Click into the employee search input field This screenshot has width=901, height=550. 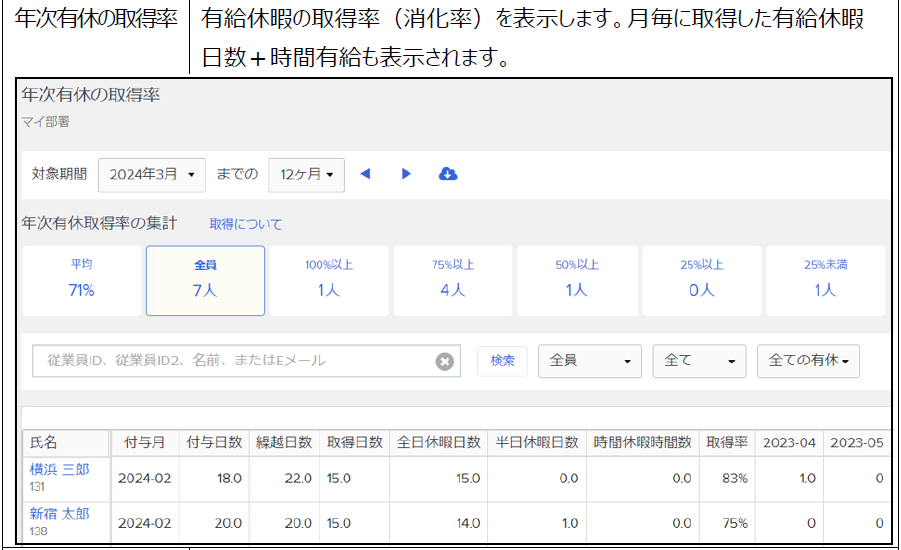tap(235, 361)
